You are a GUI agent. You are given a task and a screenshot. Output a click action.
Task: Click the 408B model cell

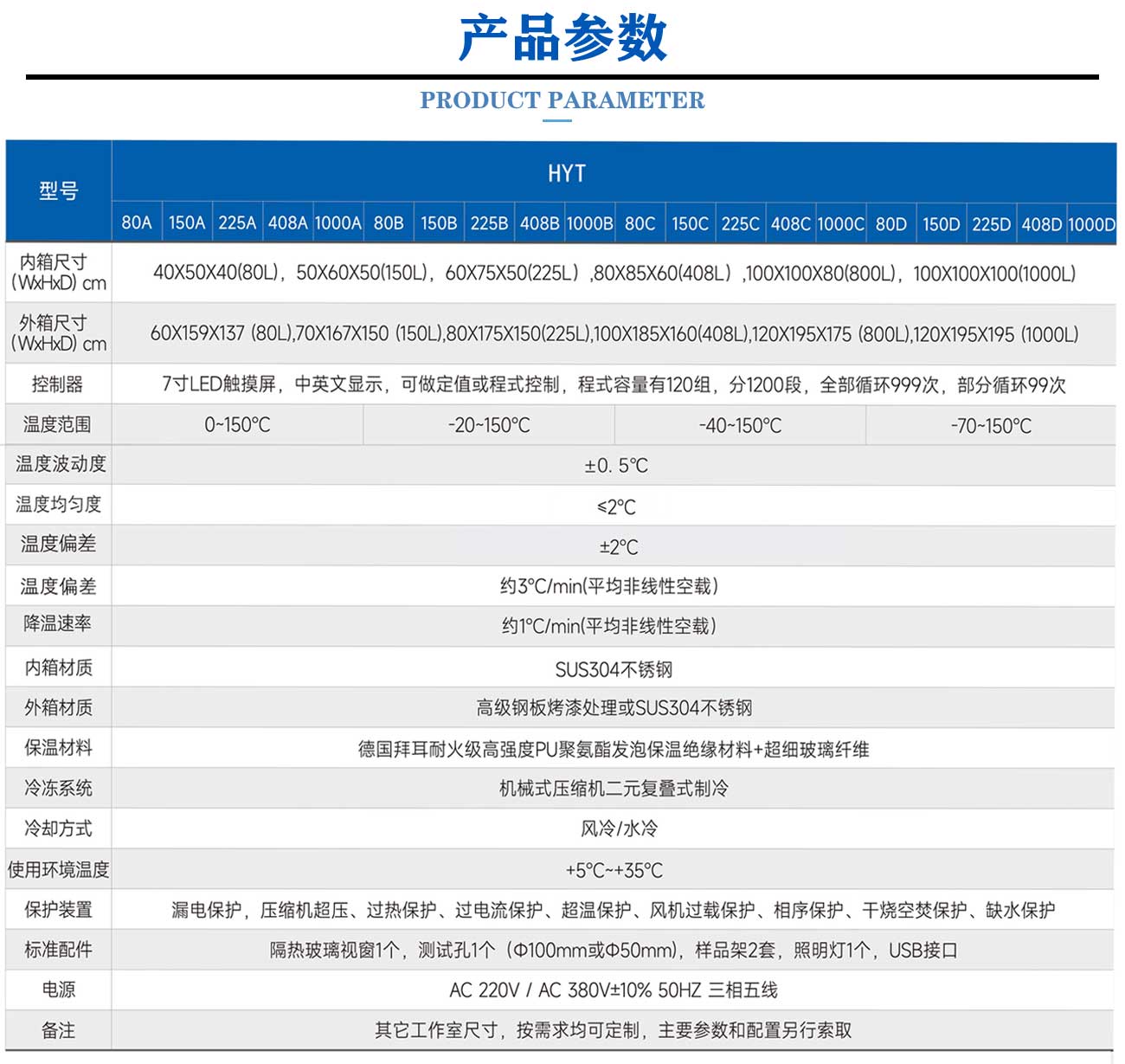point(539,223)
